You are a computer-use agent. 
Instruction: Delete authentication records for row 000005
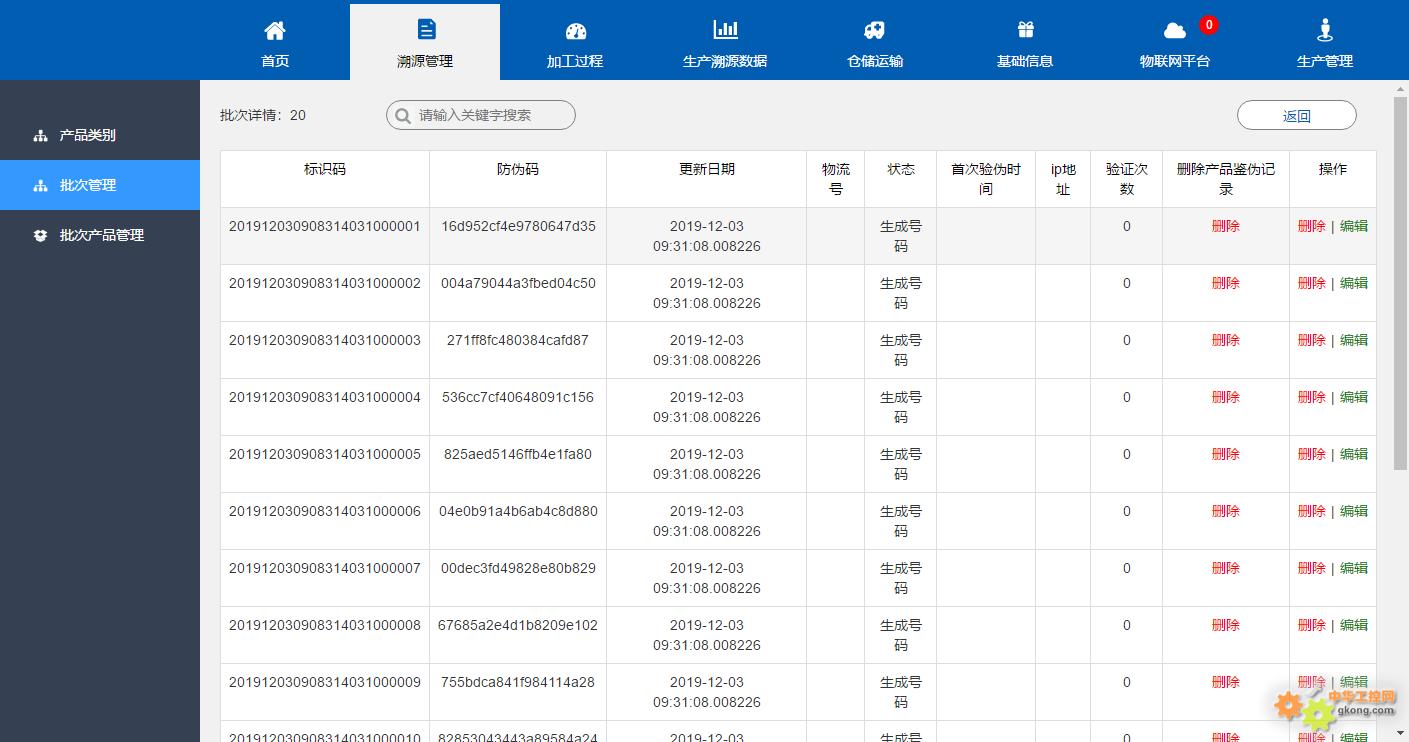click(x=1226, y=454)
